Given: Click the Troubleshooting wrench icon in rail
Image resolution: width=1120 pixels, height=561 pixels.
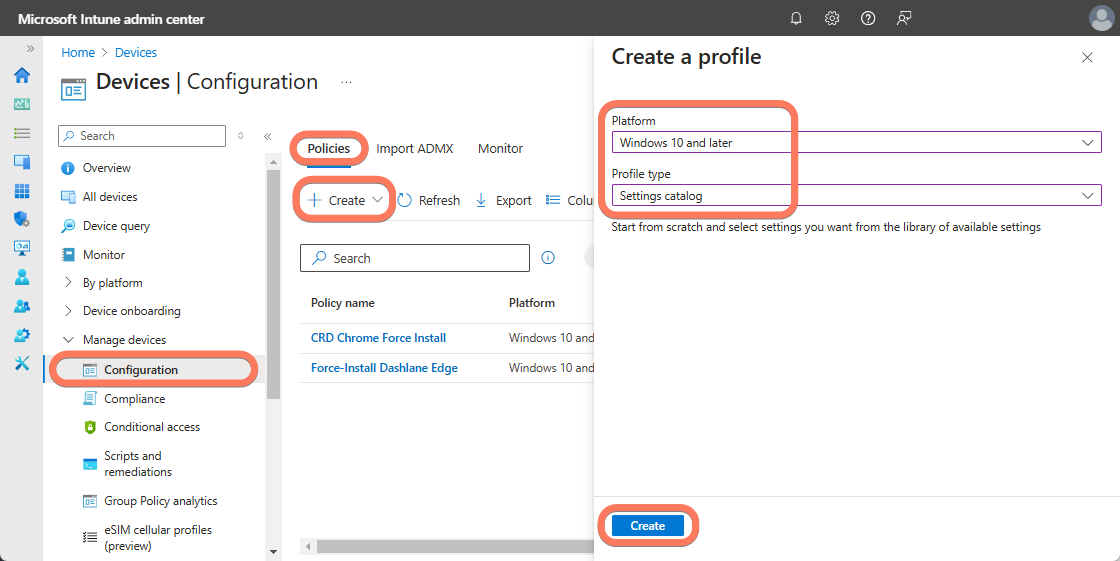Looking at the screenshot, I should [22, 363].
